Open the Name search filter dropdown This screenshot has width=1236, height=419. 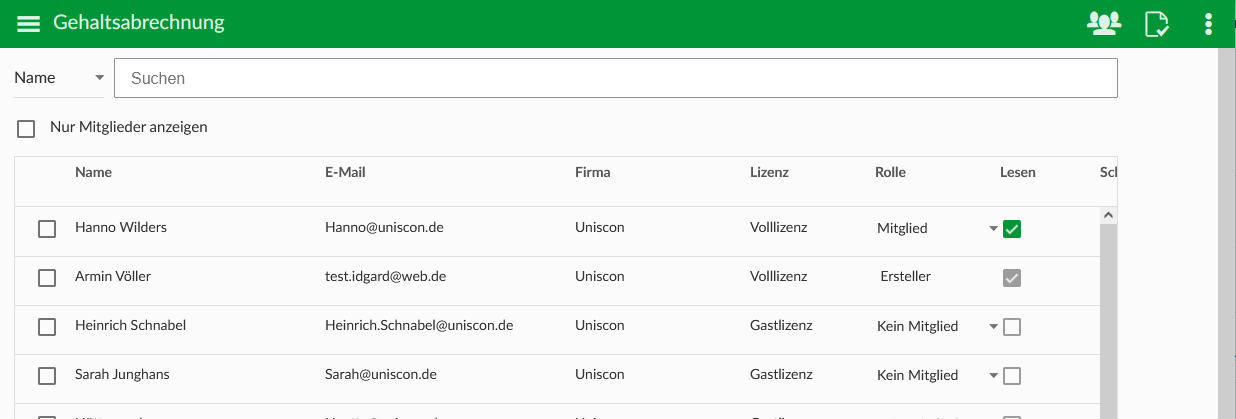click(59, 78)
